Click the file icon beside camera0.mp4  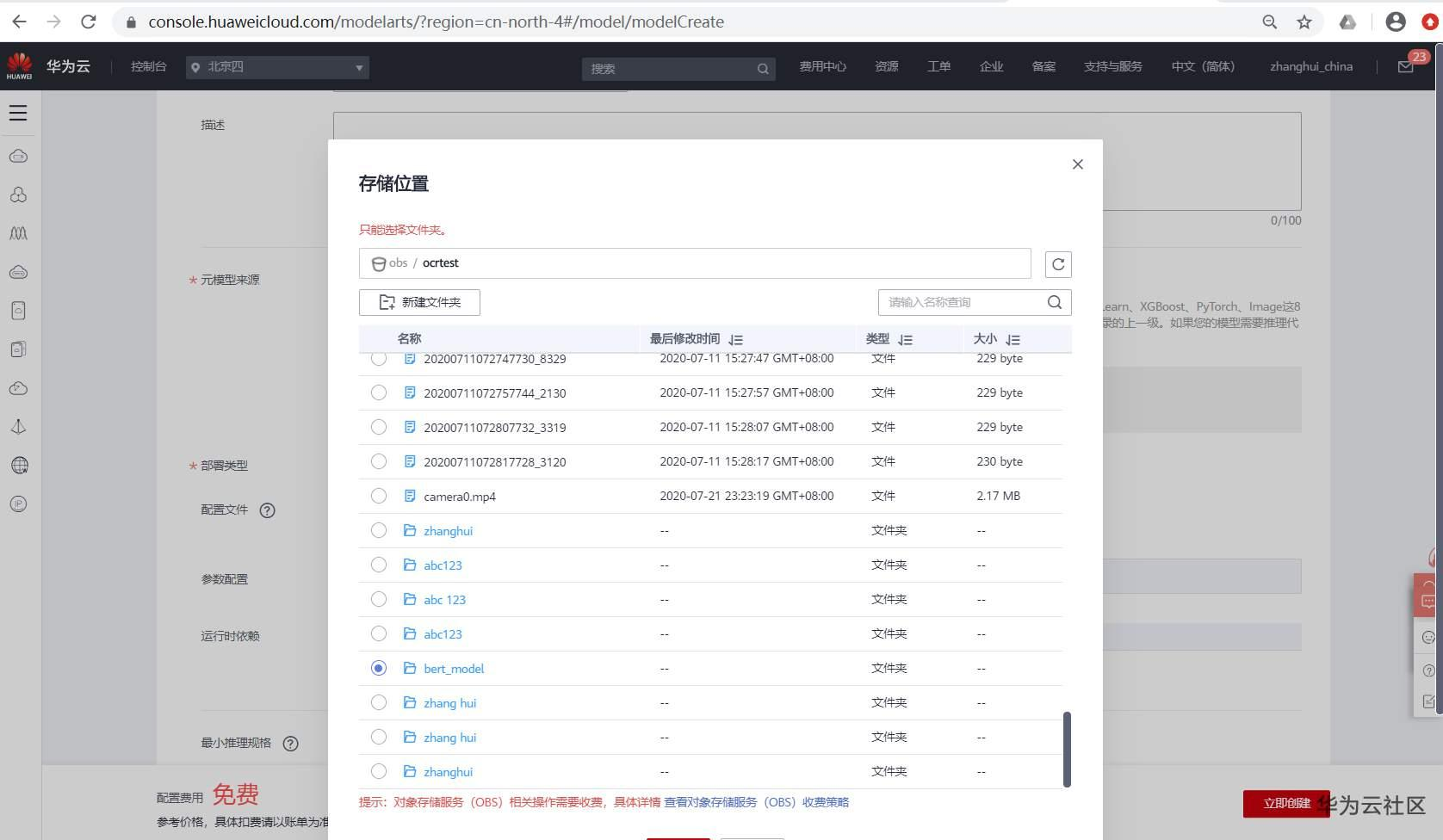410,496
